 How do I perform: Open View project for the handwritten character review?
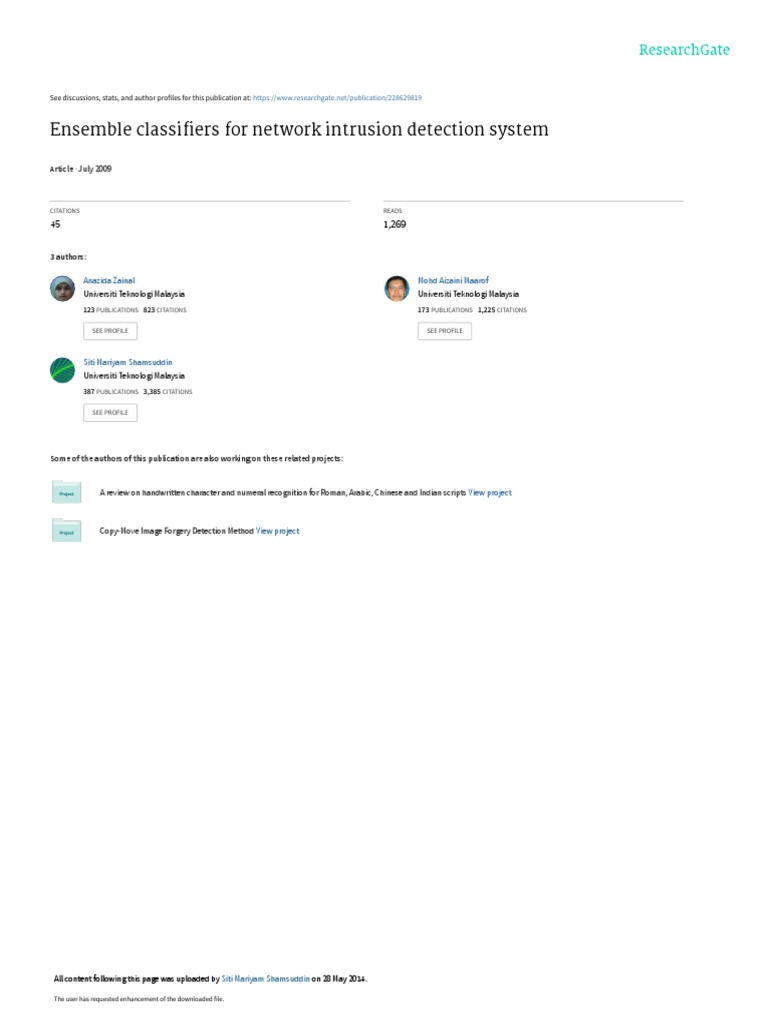click(x=490, y=493)
